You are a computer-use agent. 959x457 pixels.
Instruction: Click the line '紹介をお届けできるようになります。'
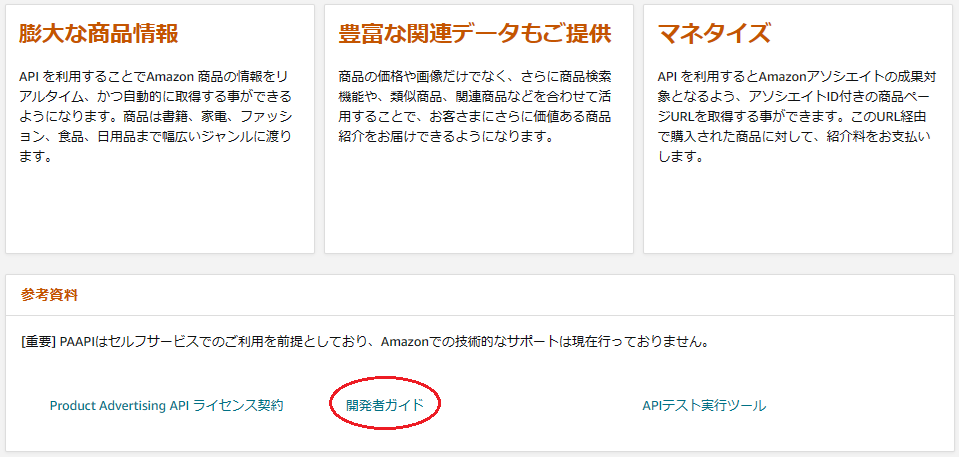[446, 136]
